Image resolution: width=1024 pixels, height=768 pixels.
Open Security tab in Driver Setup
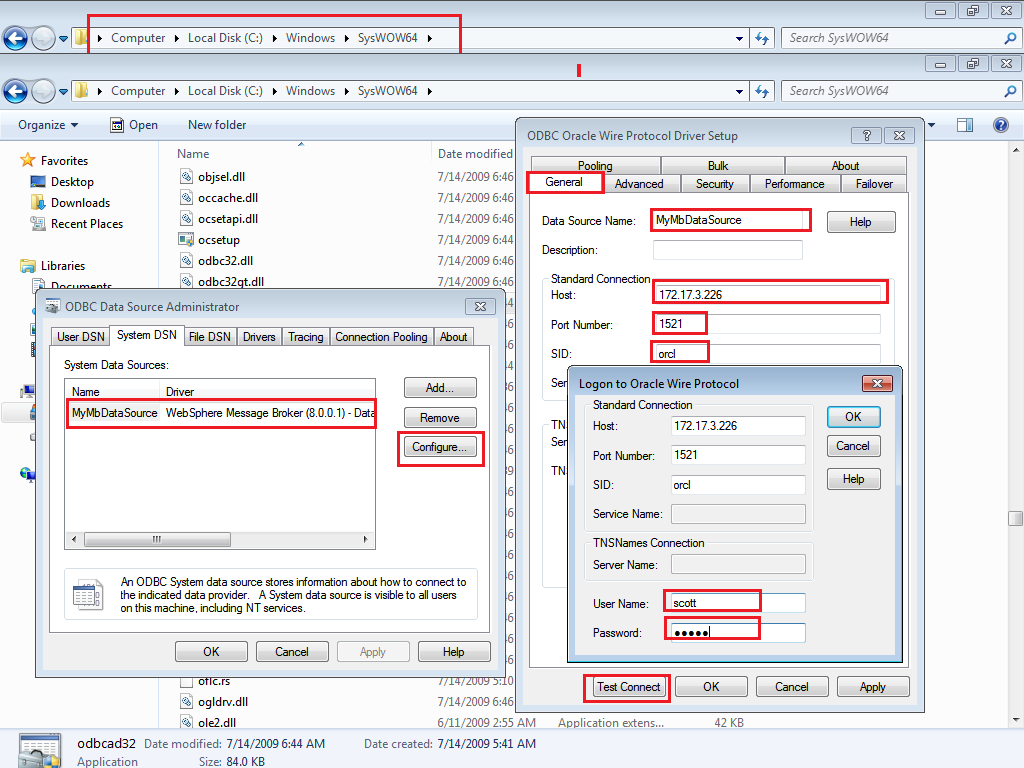point(714,184)
